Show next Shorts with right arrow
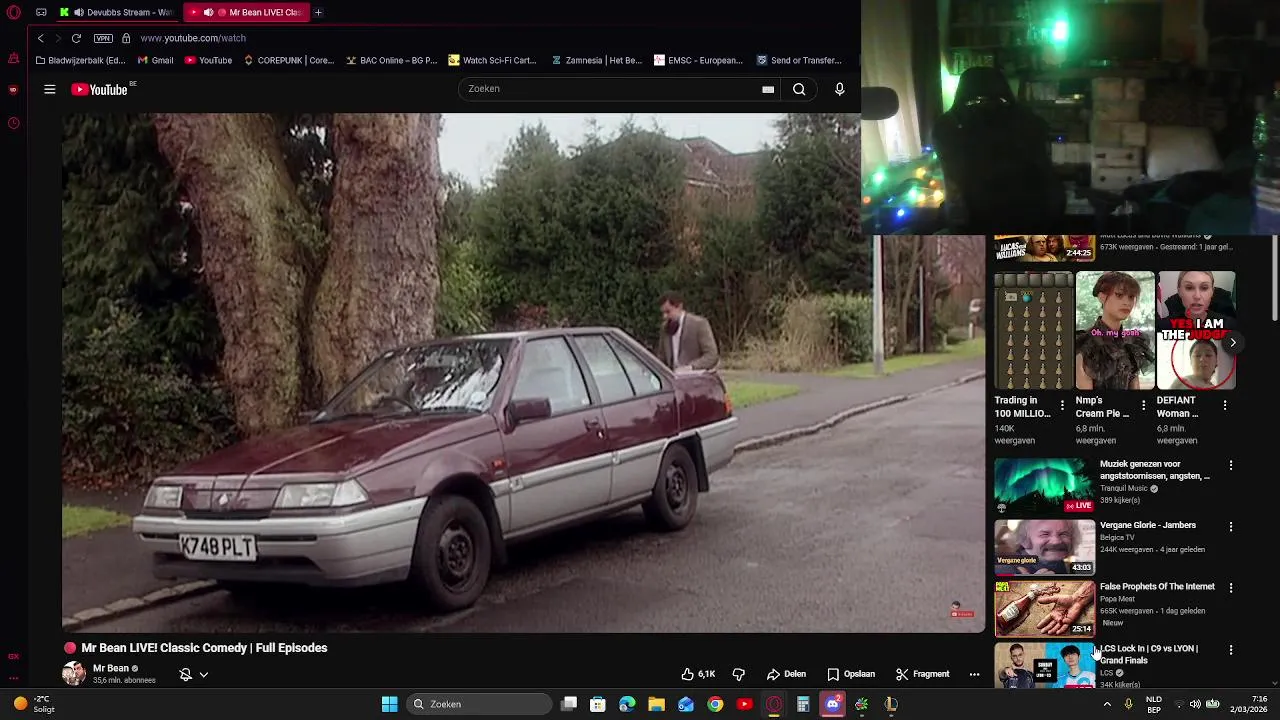Viewport: 1280px width, 720px height. click(x=1233, y=342)
